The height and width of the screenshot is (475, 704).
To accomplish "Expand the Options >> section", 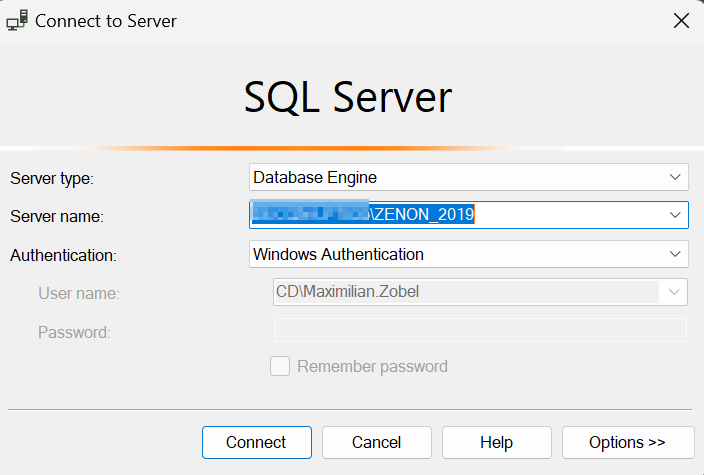I will [628, 442].
